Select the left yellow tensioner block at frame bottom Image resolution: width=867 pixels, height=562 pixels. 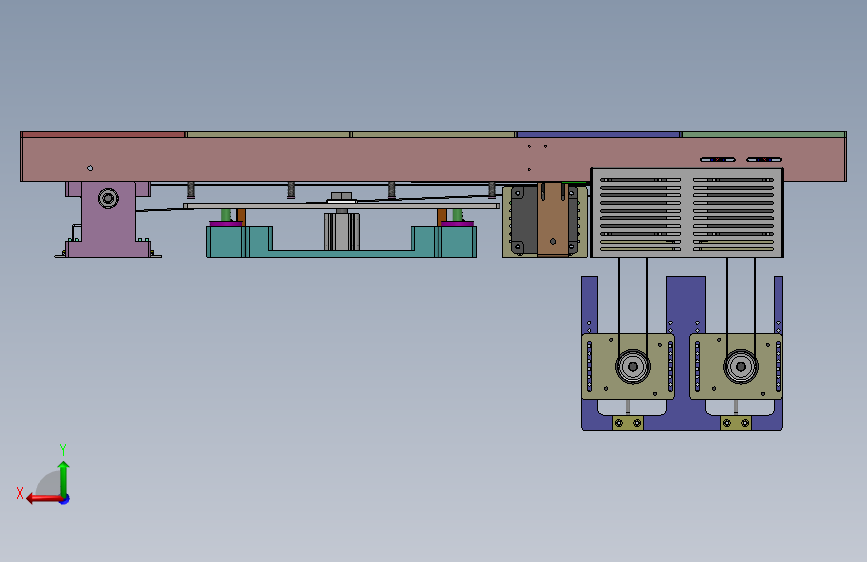pos(628,423)
